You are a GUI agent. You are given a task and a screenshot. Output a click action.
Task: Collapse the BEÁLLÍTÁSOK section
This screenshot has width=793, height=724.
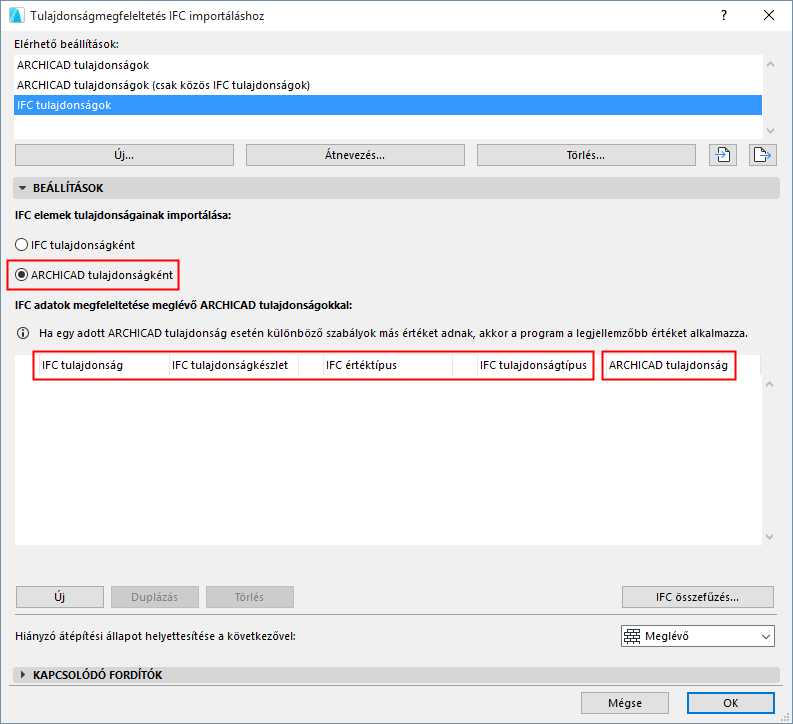(x=22, y=188)
